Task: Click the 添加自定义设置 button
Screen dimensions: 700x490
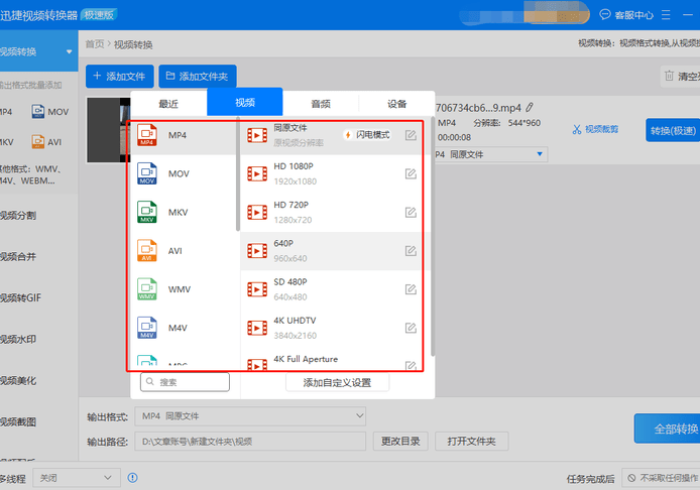Action: pos(337,382)
